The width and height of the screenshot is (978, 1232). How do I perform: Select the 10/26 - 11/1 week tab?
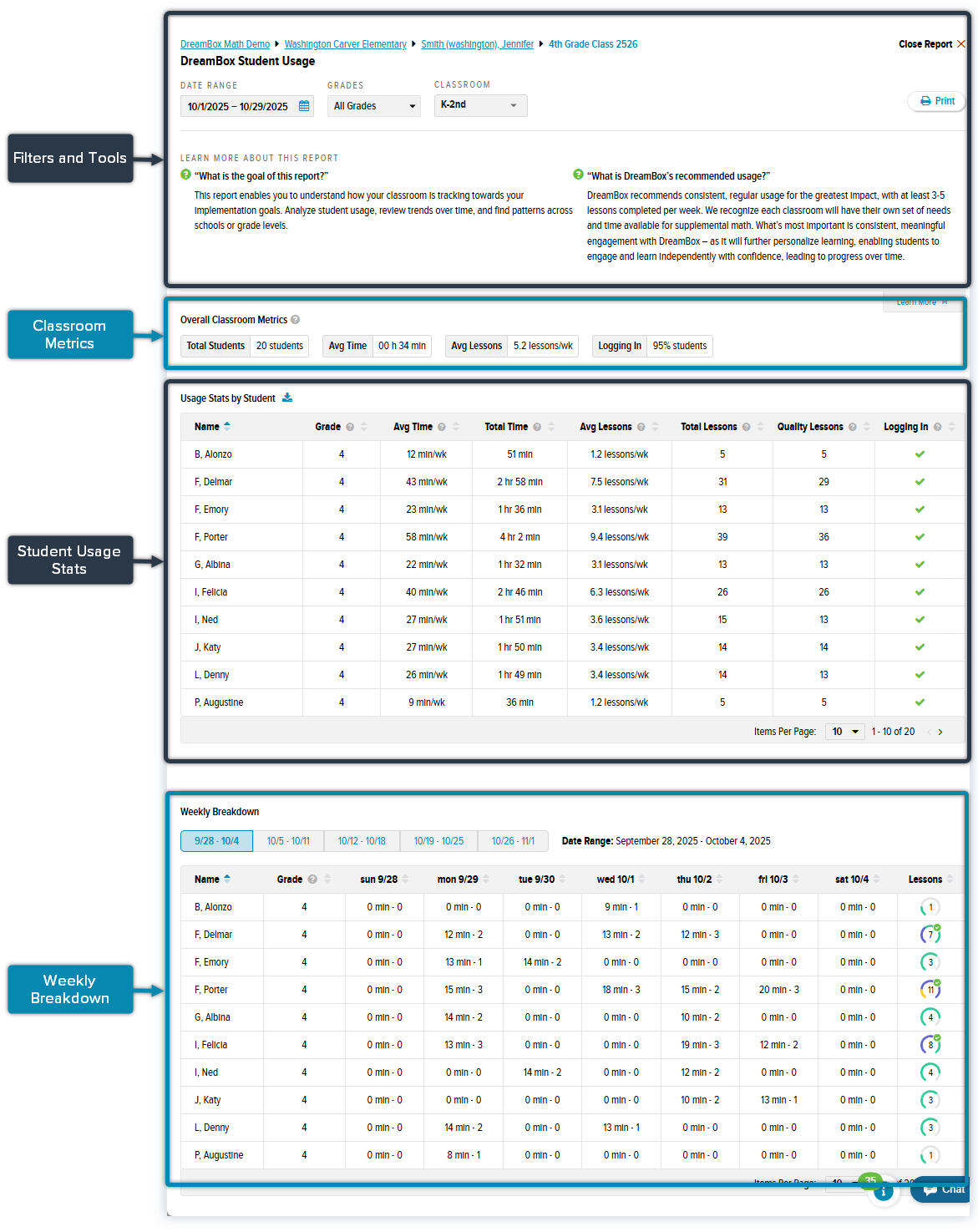(513, 841)
